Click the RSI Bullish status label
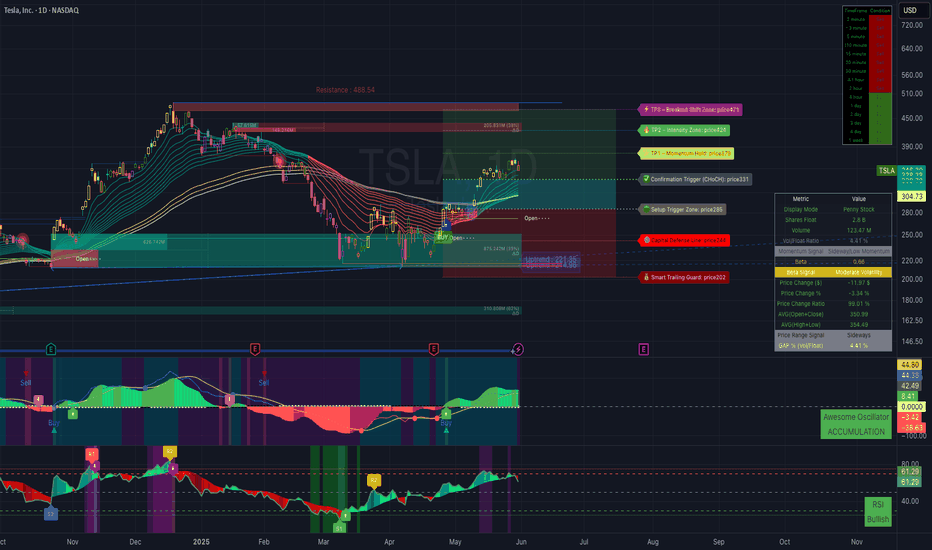 coord(878,511)
